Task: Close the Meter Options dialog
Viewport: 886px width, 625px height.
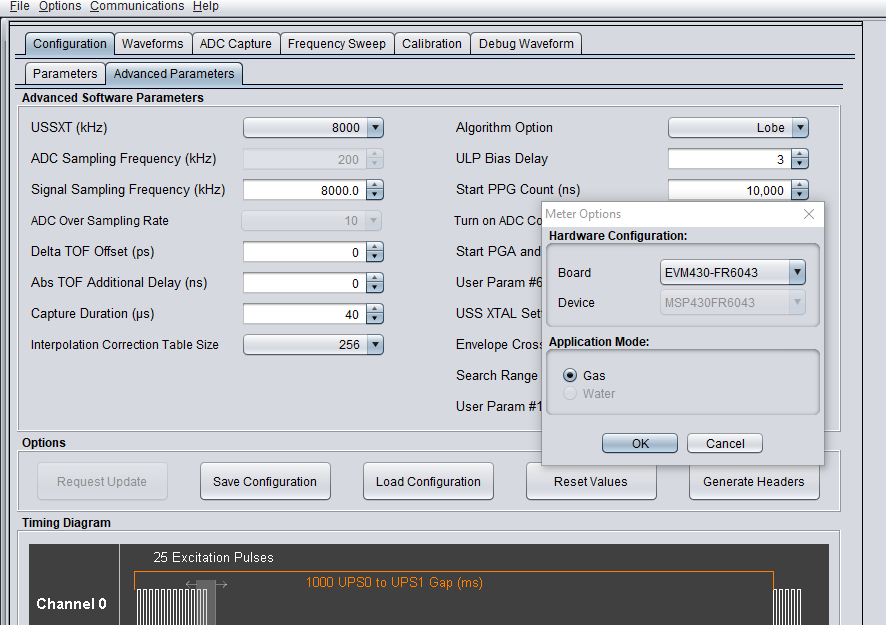Action: pos(809,214)
